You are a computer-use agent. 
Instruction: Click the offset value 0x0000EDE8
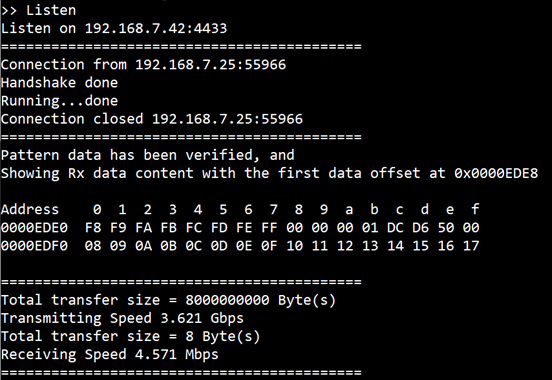tap(496, 173)
